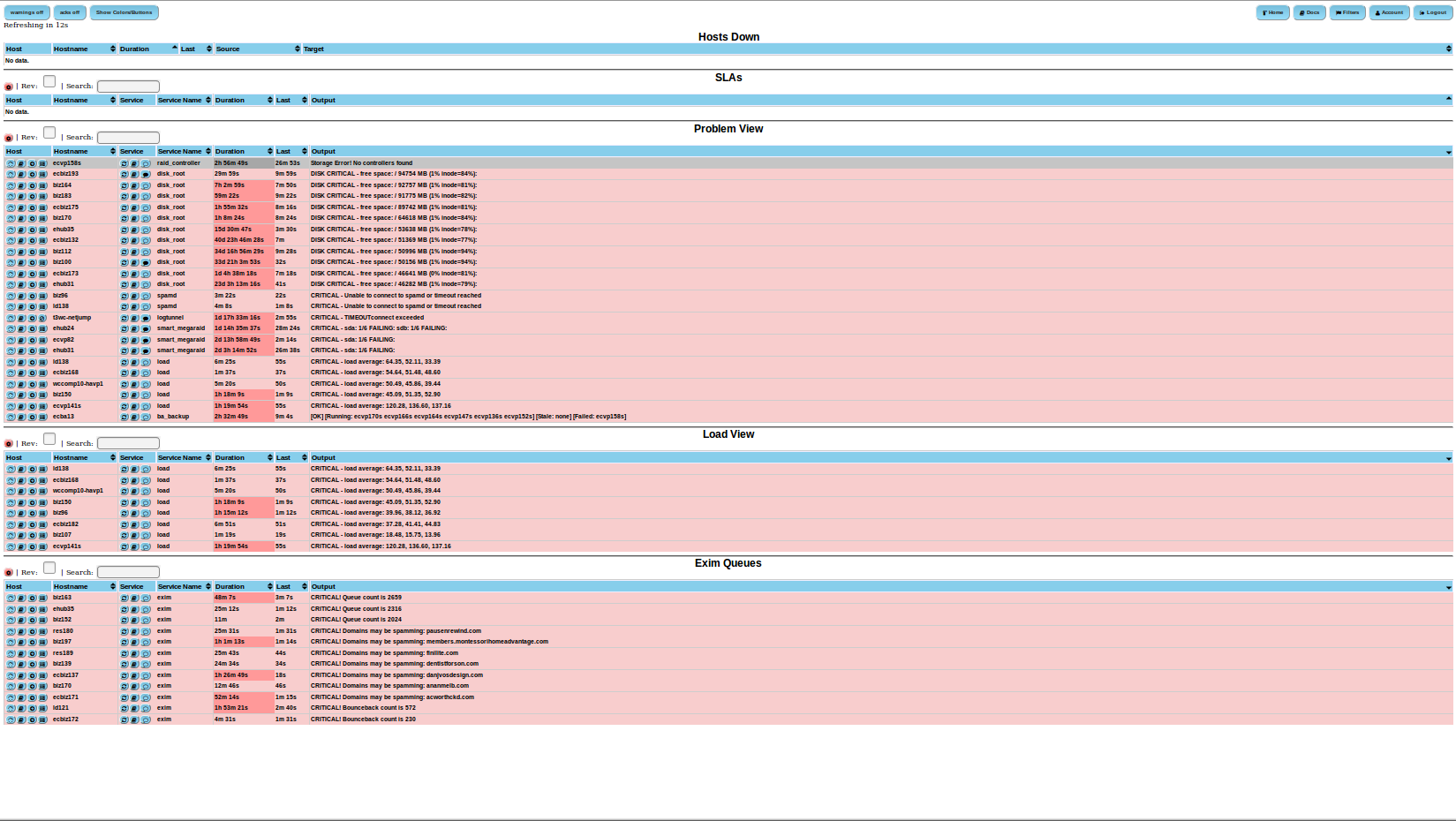
Task: Click the comment icon for ld138 load in Load View
Action: pyautogui.click(x=146, y=470)
